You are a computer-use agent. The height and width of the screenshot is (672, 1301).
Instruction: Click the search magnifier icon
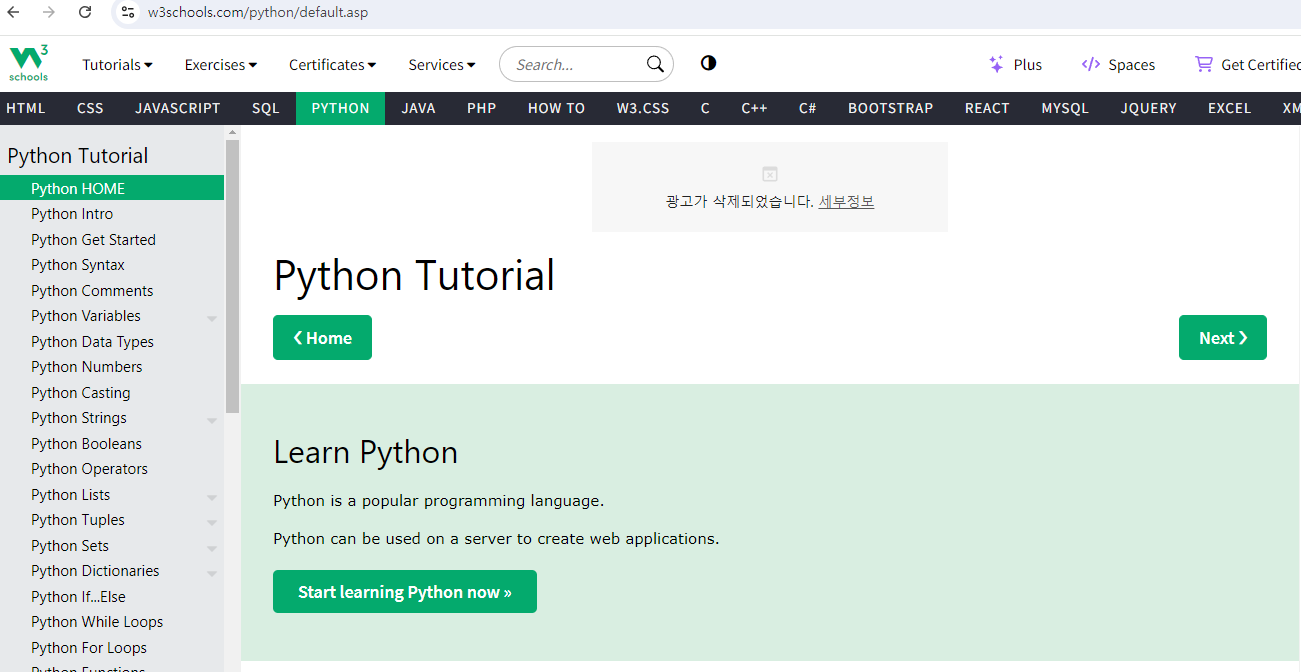point(655,64)
